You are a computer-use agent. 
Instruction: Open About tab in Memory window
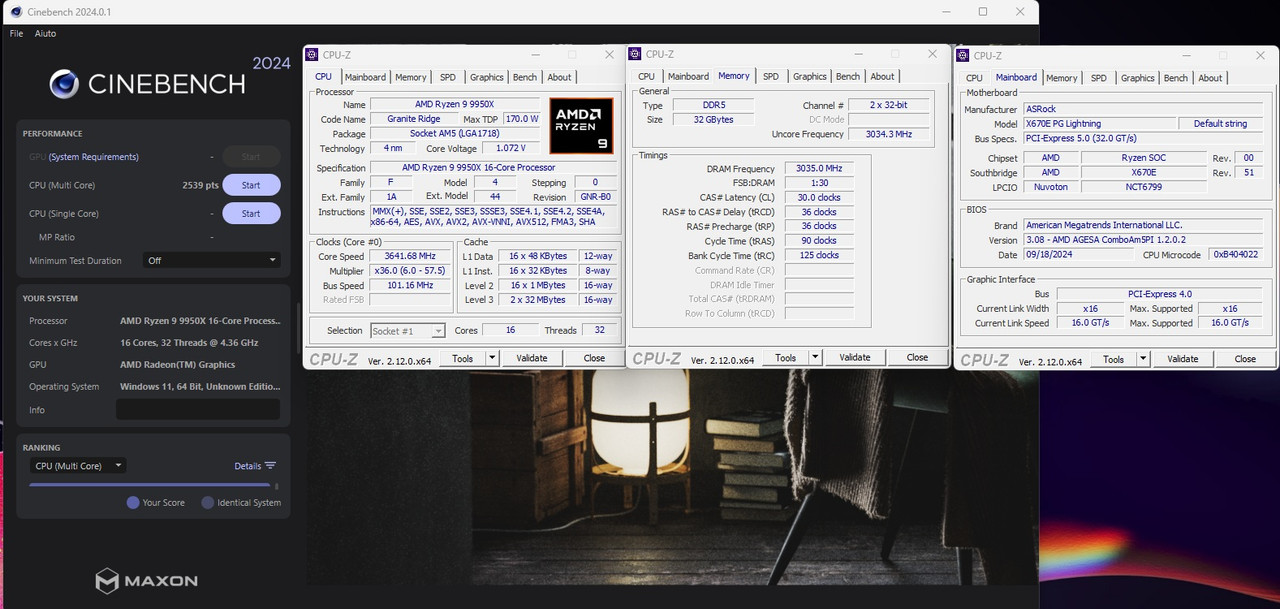(x=882, y=76)
